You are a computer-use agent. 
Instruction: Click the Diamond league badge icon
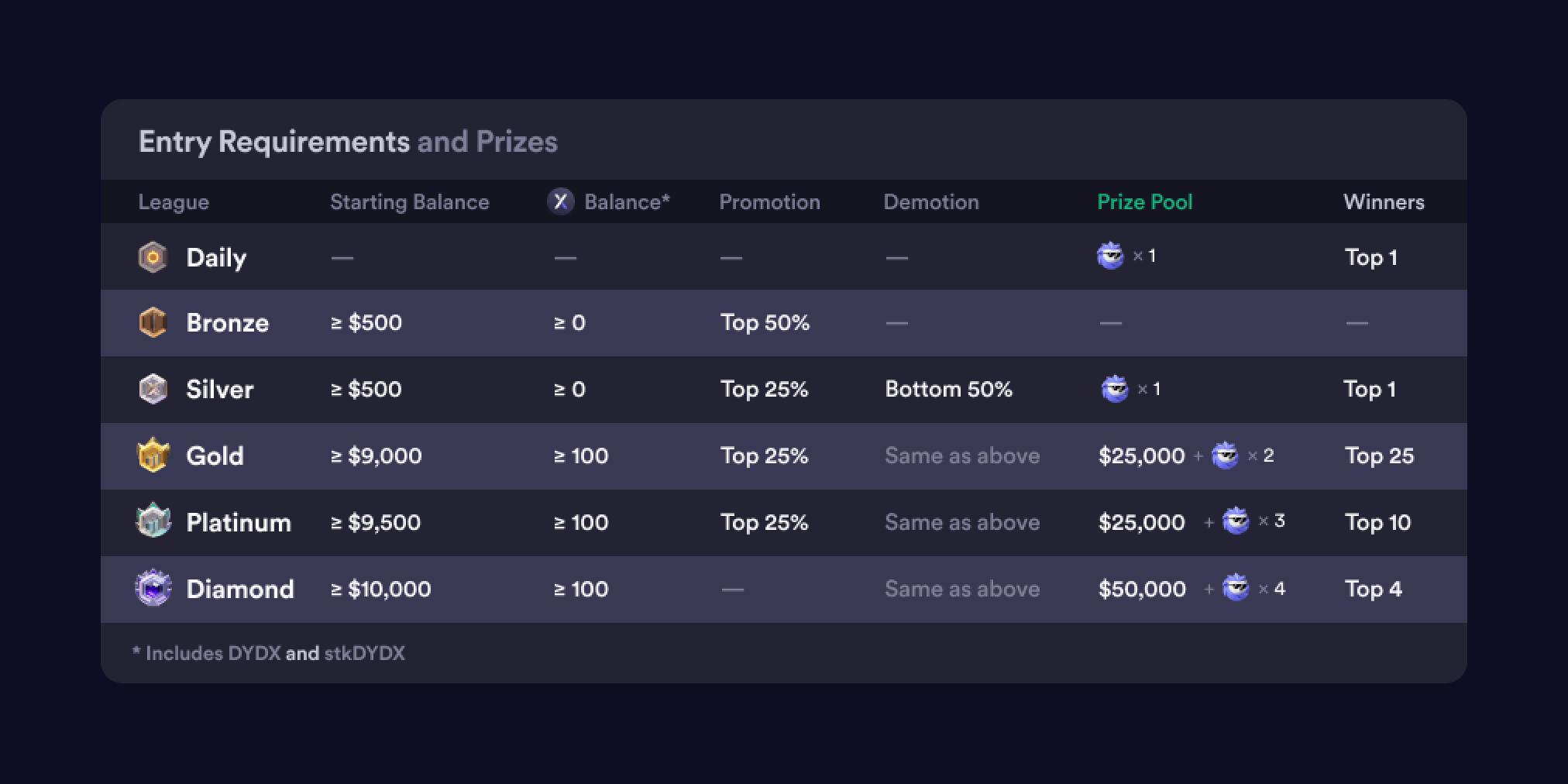pos(153,588)
